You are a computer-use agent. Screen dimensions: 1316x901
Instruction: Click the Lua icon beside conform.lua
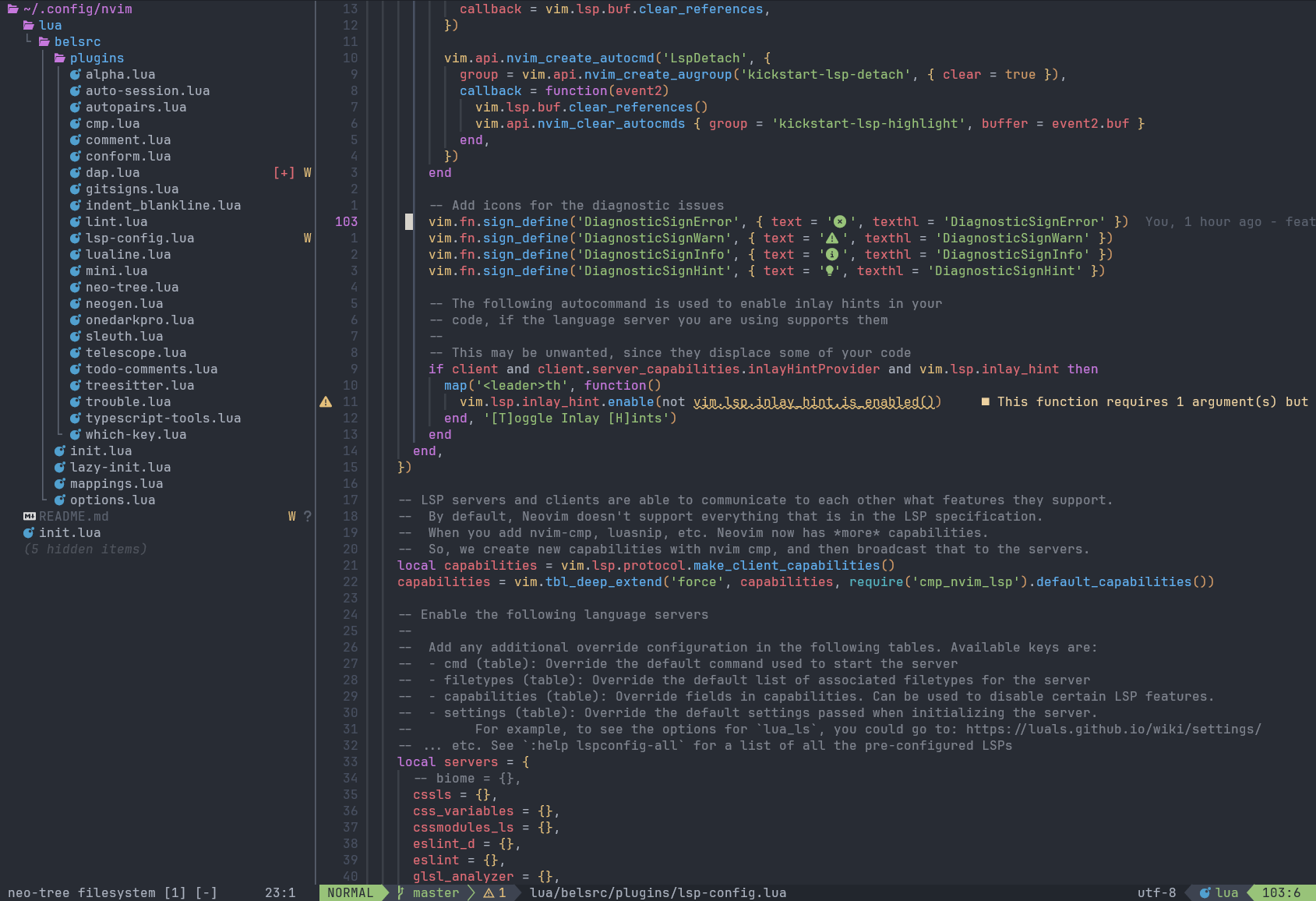(x=76, y=157)
